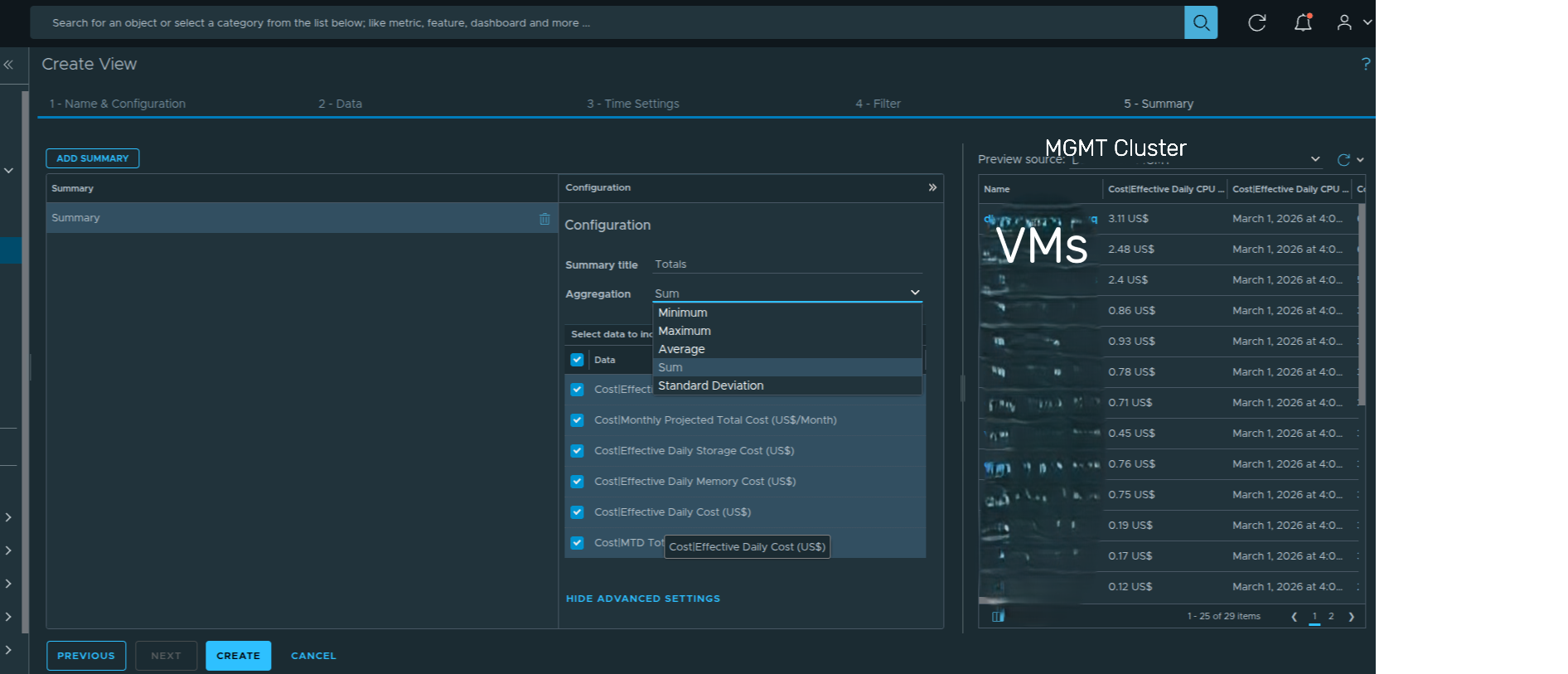Click the refresh icon in the top bar
1568x674 pixels.
1257,22
